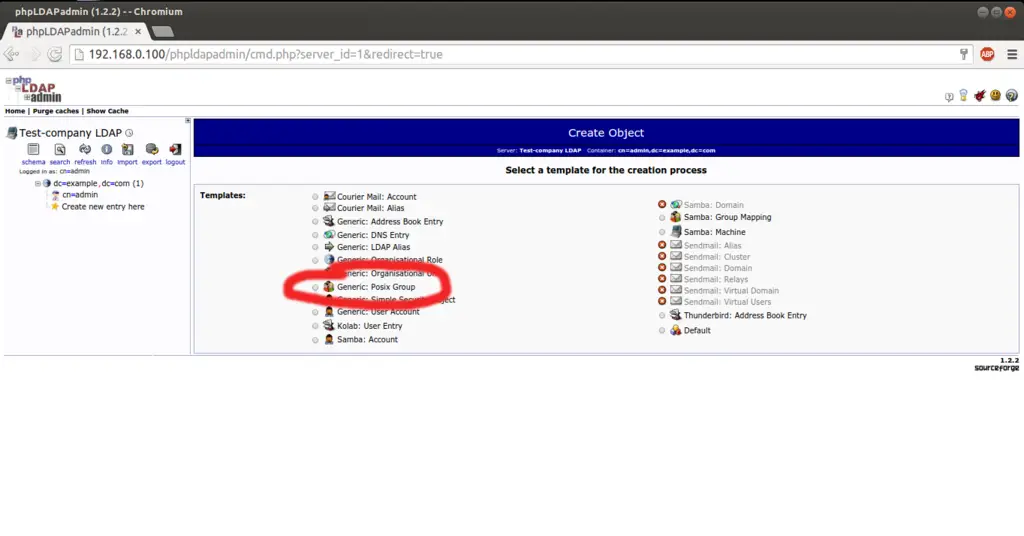This screenshot has height=536, width=1024.
Task: Select the Kolab: User Entry radio button
Action: 315,326
